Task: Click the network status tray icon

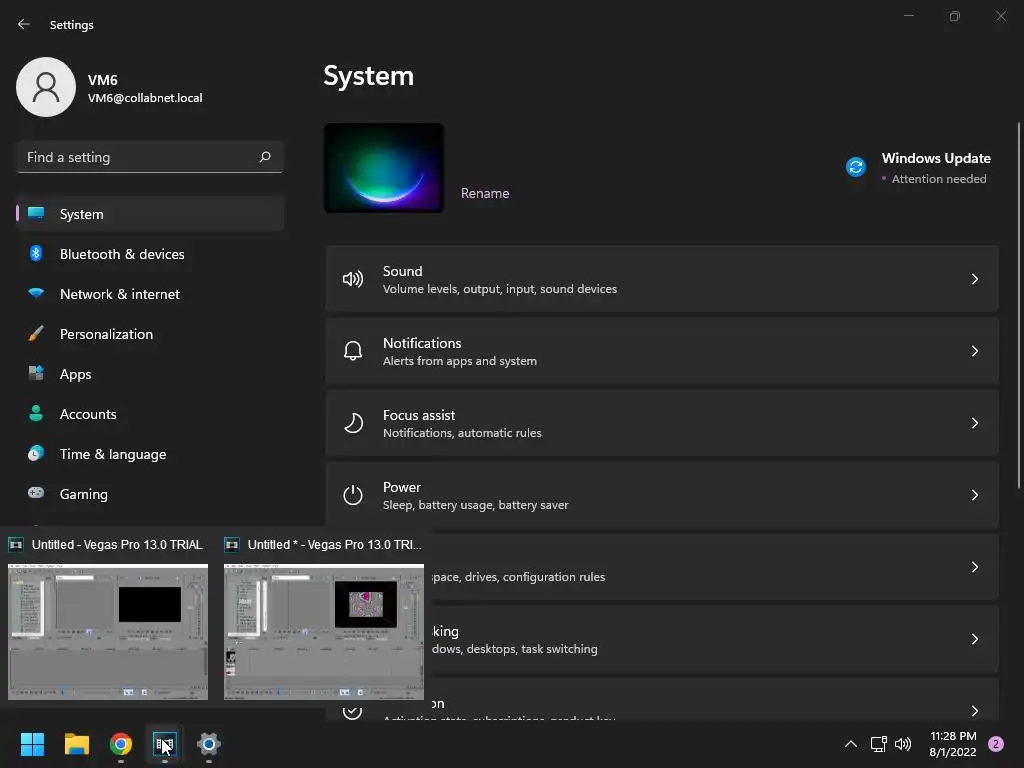Action: [x=878, y=744]
